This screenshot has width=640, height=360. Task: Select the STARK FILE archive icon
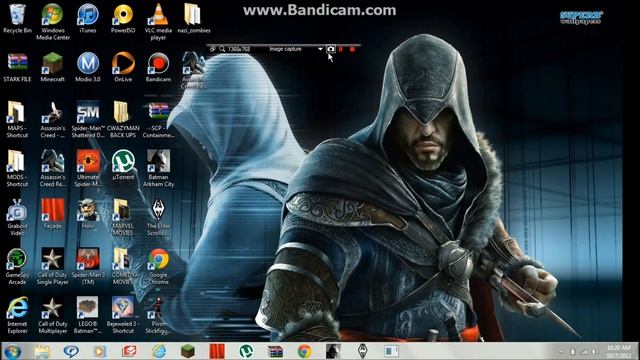(x=17, y=67)
